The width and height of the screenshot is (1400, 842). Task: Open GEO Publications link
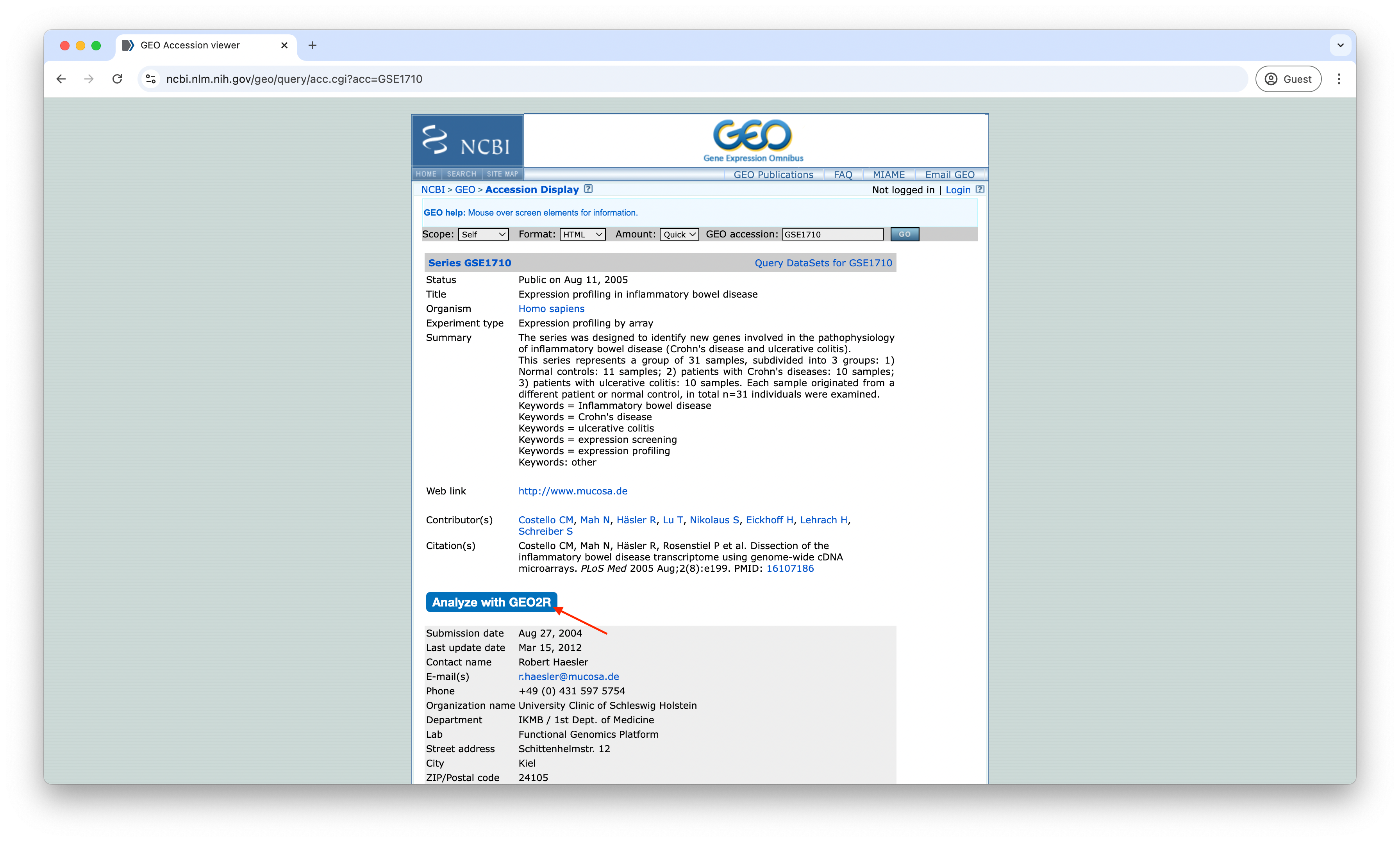point(773,175)
